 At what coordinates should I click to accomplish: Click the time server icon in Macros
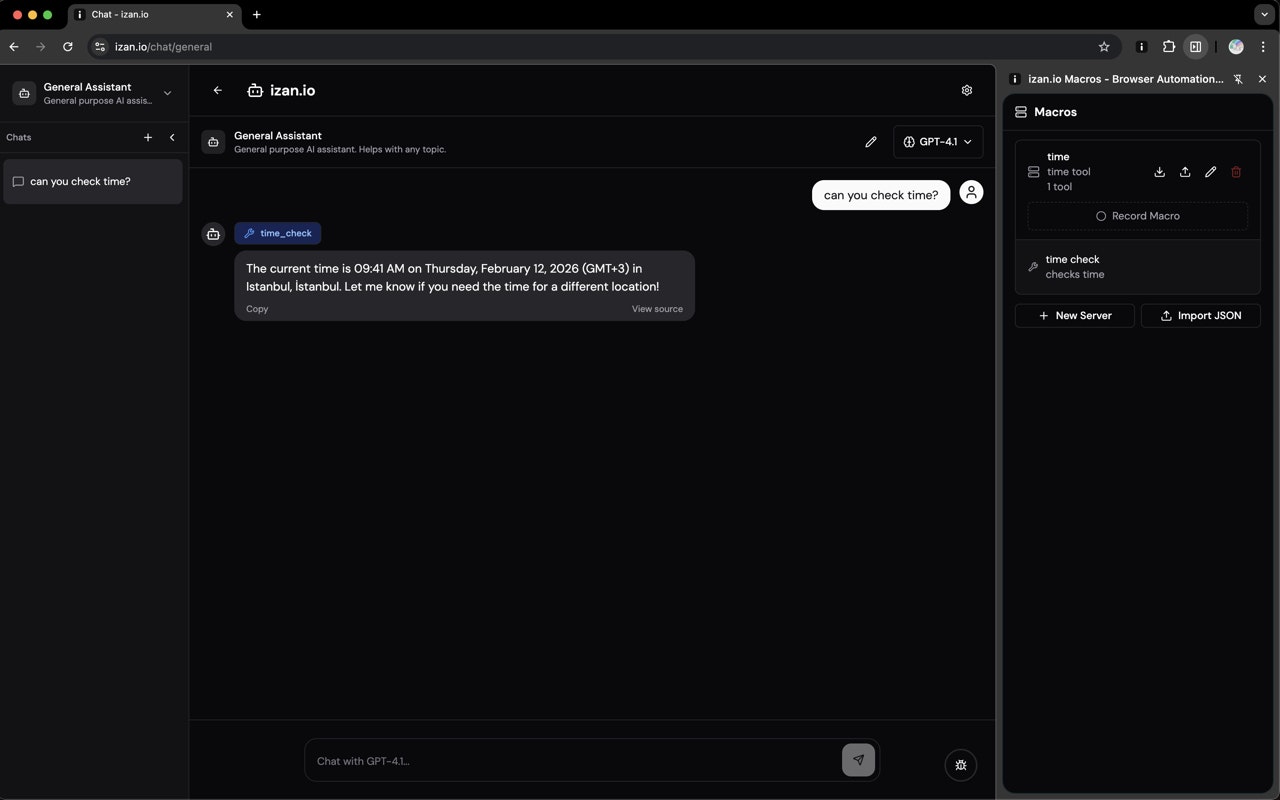[x=1034, y=172]
